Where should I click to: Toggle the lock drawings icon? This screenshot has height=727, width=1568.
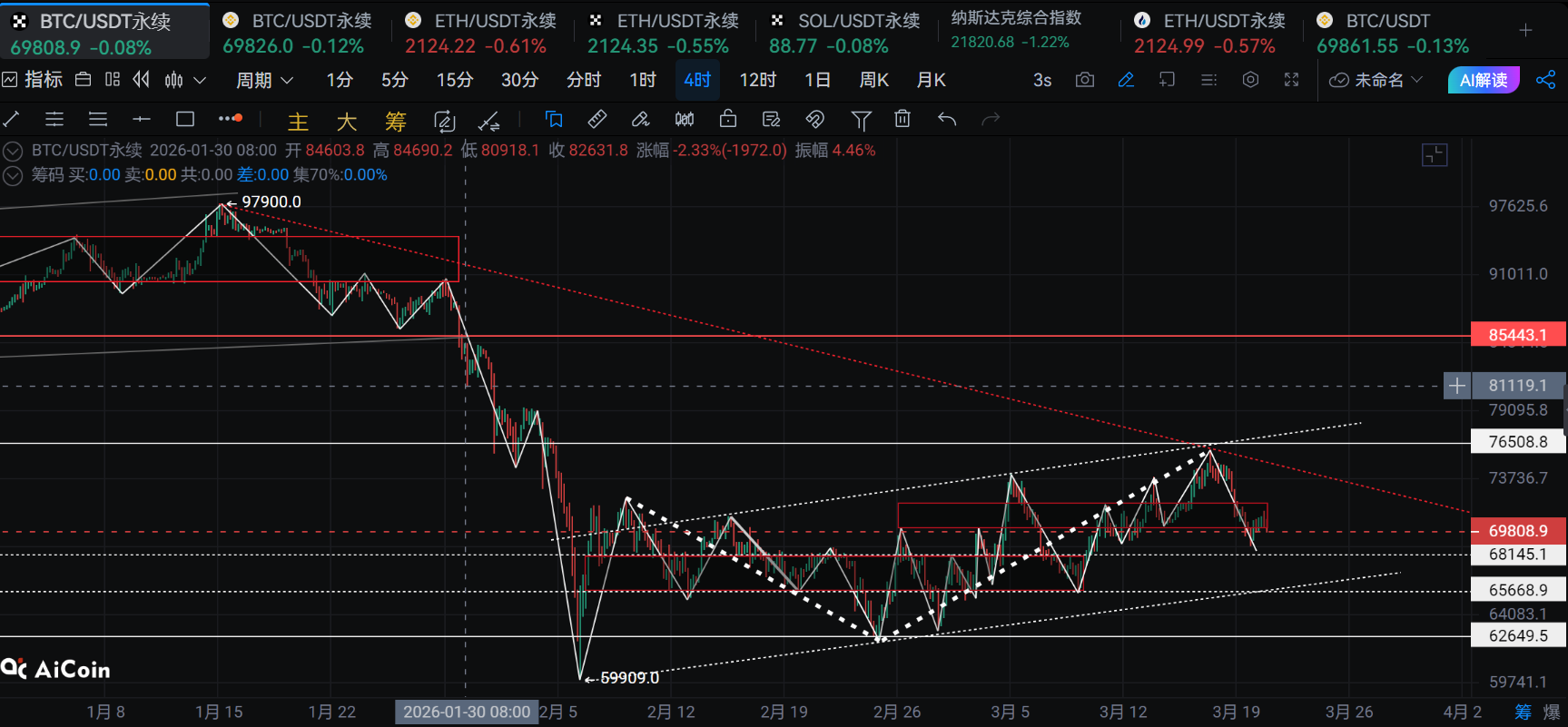(x=727, y=119)
